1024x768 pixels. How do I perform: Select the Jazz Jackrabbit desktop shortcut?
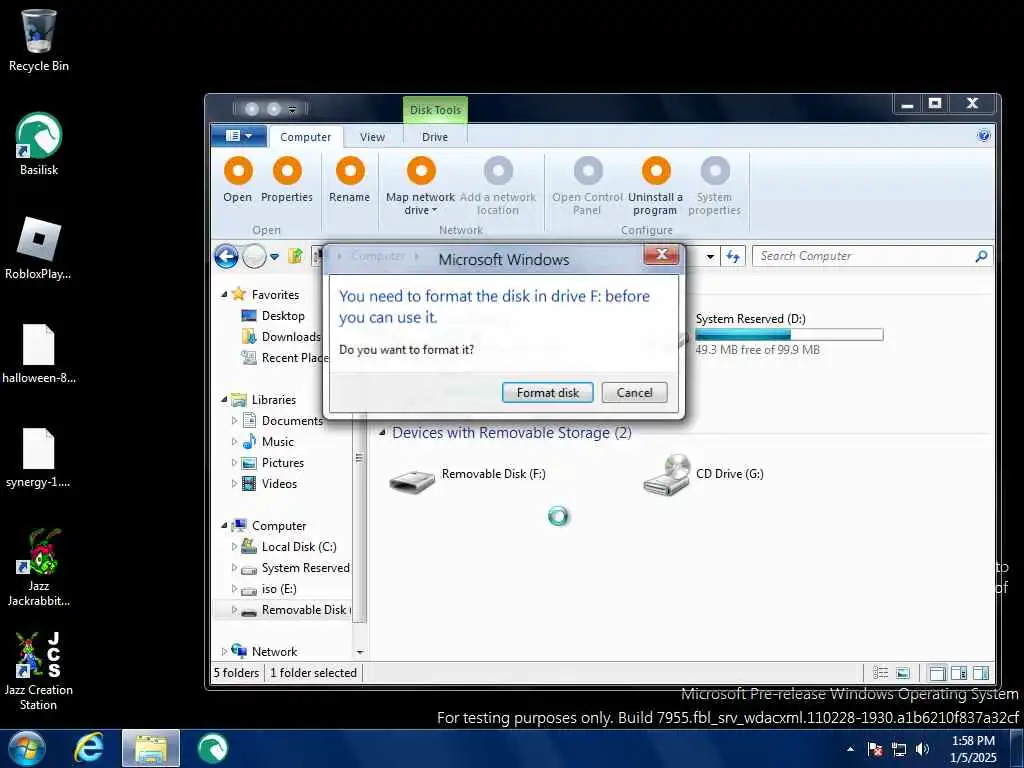coord(39,567)
